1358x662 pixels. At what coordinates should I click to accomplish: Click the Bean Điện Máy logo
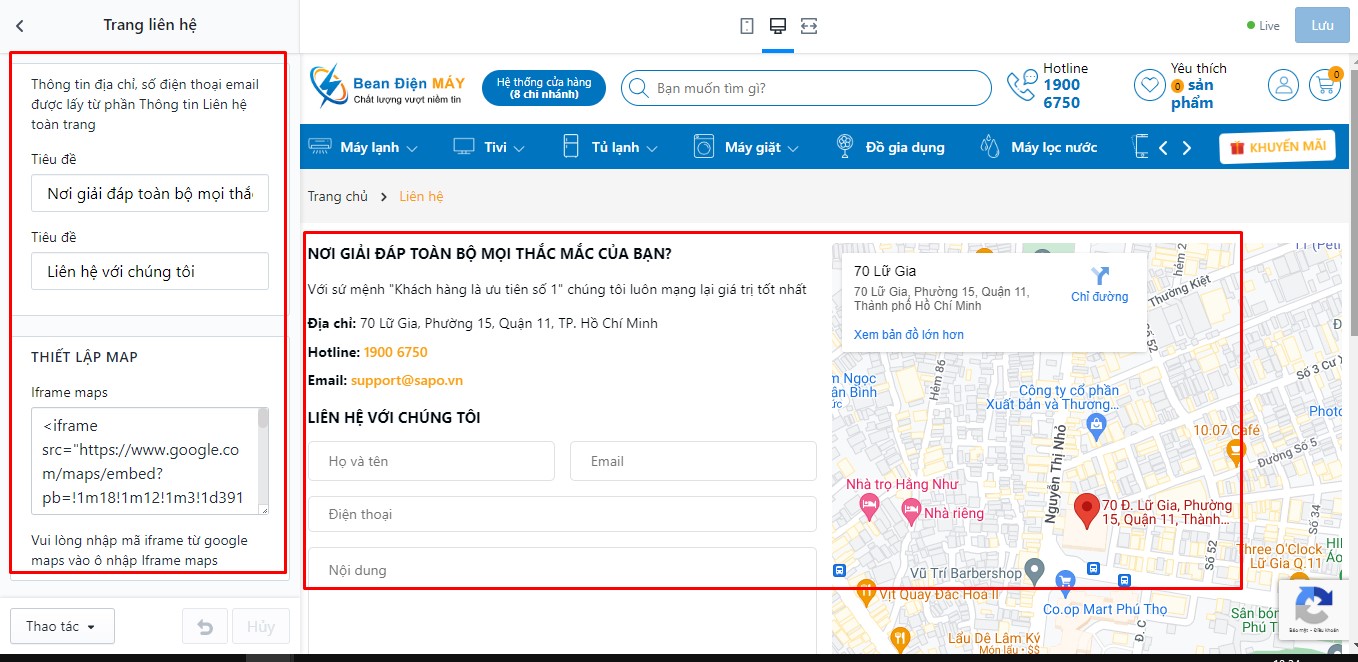pos(387,87)
